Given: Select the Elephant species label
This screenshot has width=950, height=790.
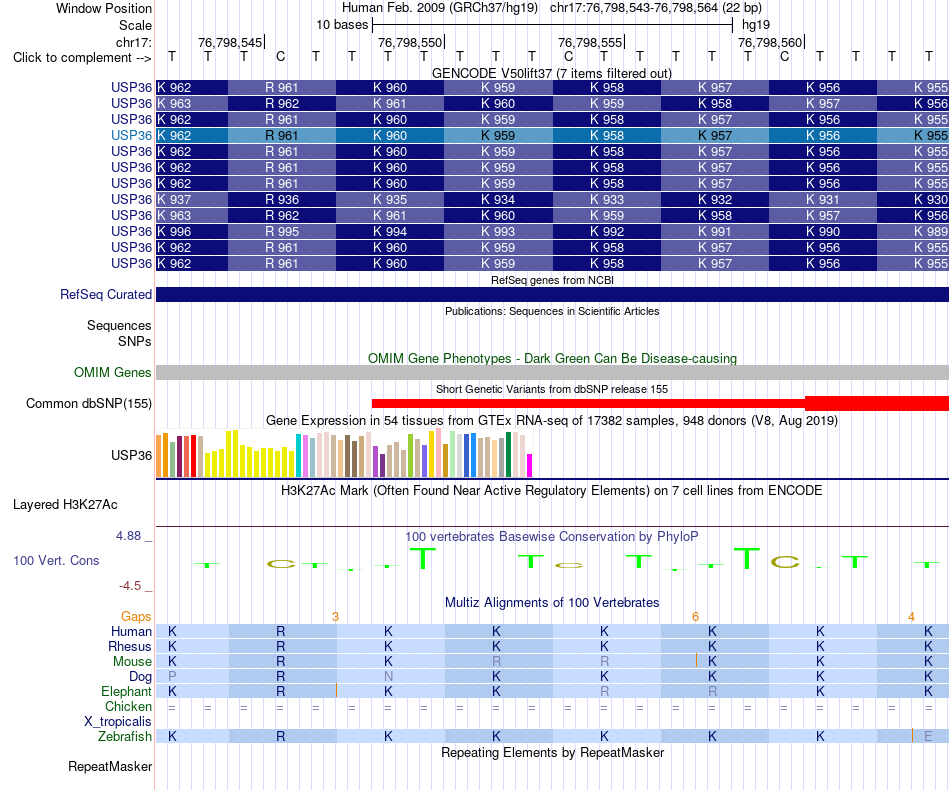Looking at the screenshot, I should (x=127, y=691).
